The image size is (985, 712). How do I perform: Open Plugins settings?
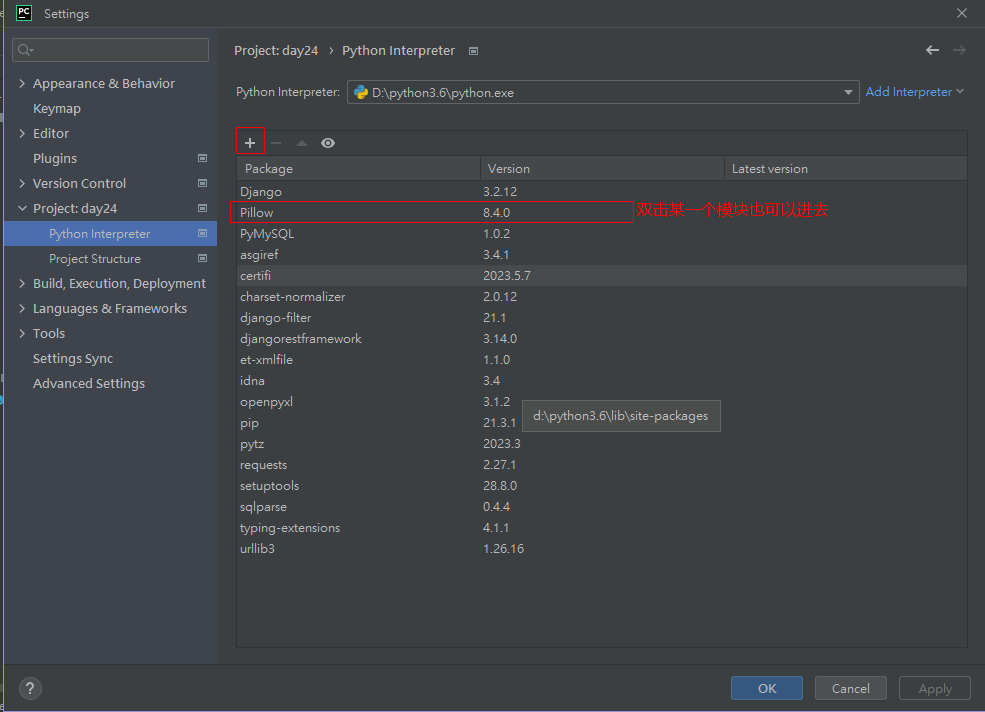(x=55, y=158)
